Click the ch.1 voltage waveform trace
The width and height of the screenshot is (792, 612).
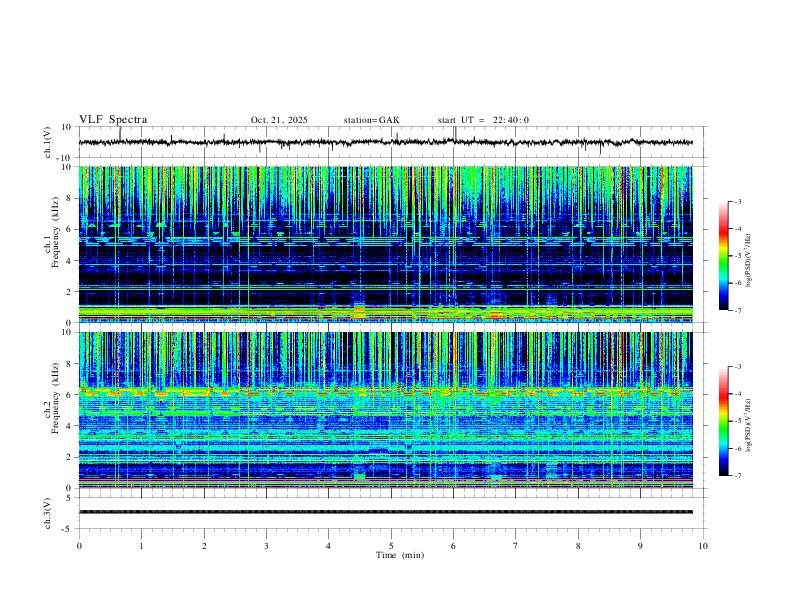385,142
